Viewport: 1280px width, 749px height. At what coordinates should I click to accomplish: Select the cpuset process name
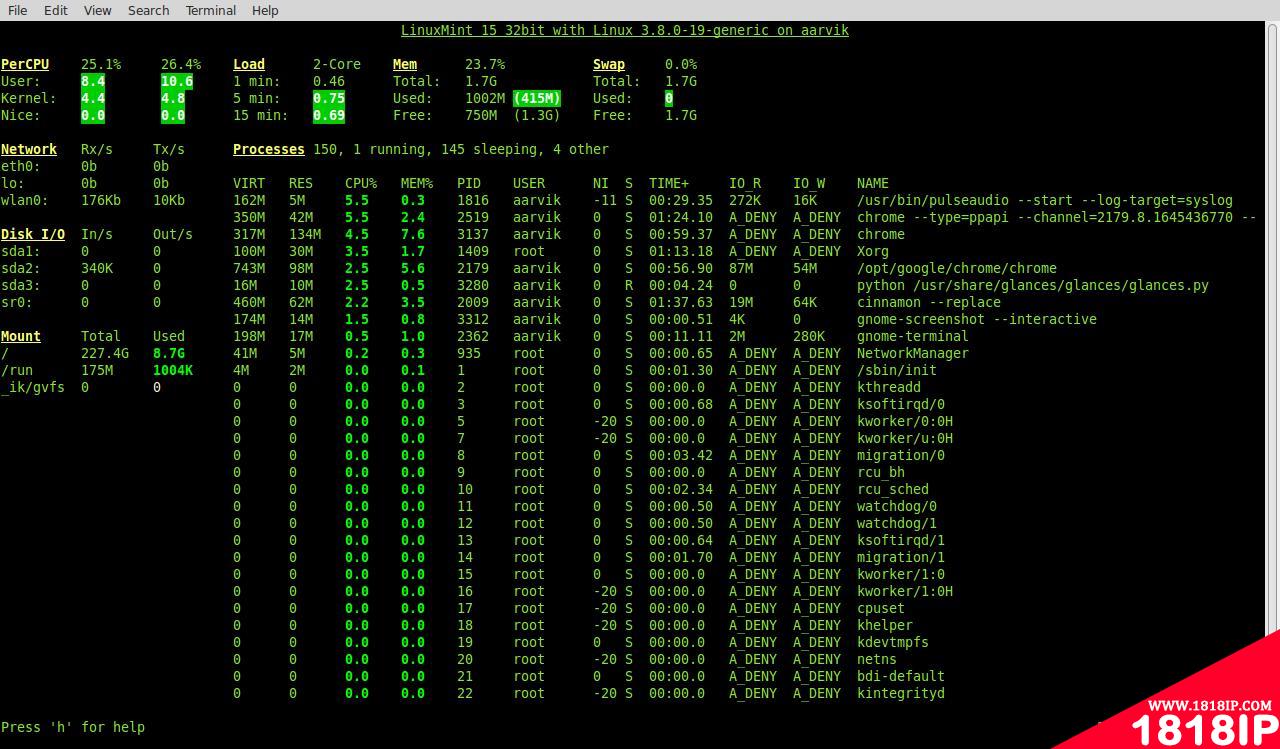(x=881, y=608)
